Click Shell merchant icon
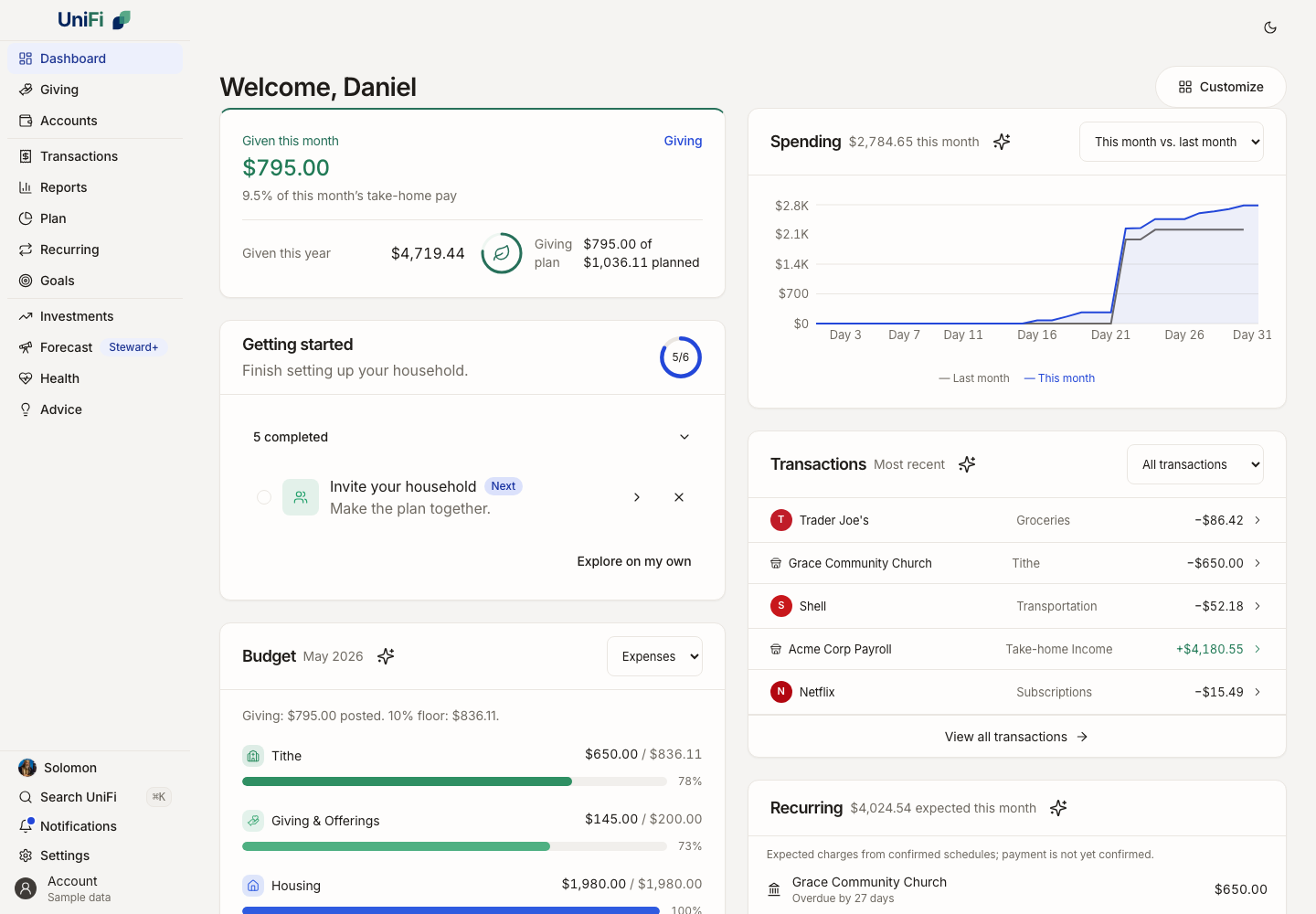 781,606
